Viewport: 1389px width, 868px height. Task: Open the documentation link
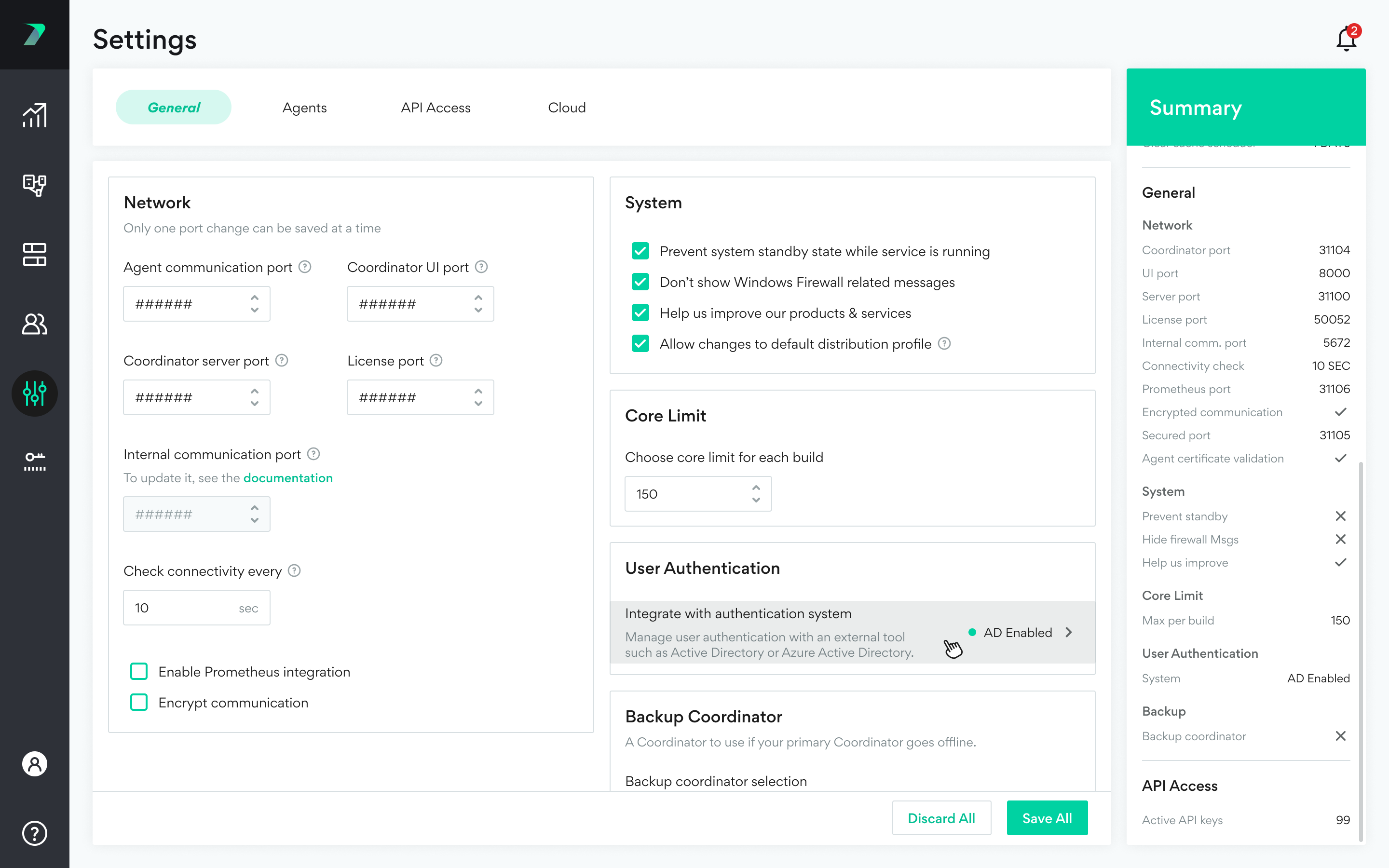tap(287, 477)
